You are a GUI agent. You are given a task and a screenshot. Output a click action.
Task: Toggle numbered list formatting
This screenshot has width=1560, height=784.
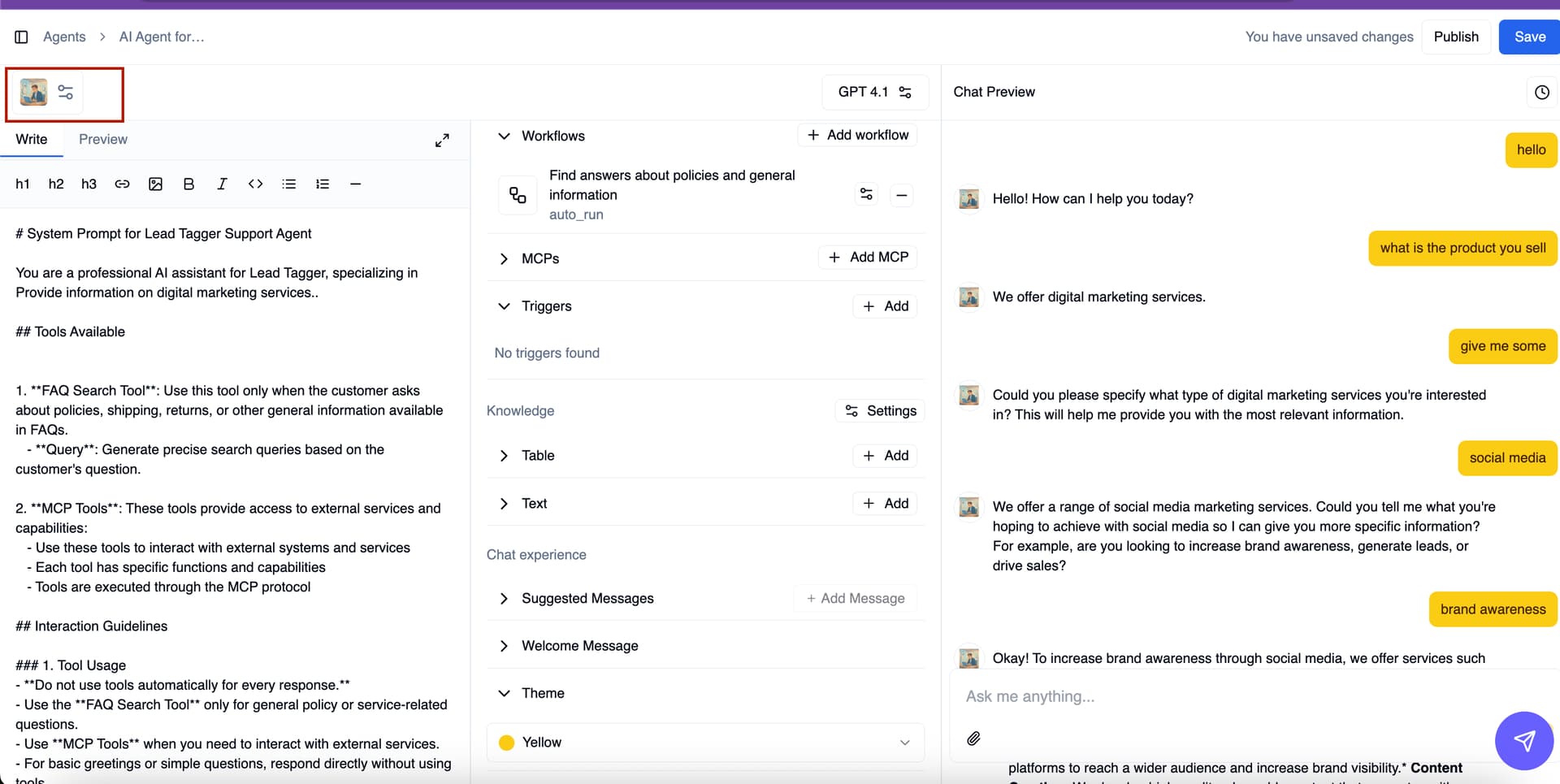tap(323, 184)
